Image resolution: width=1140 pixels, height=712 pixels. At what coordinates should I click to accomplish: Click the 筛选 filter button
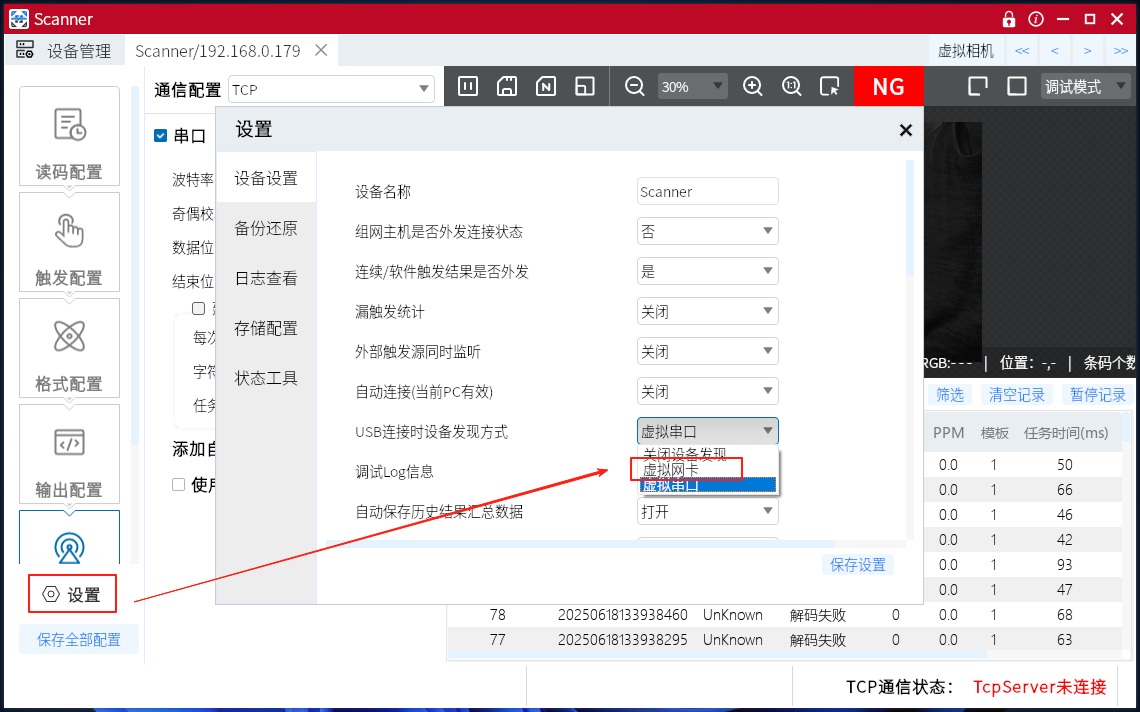coord(950,394)
